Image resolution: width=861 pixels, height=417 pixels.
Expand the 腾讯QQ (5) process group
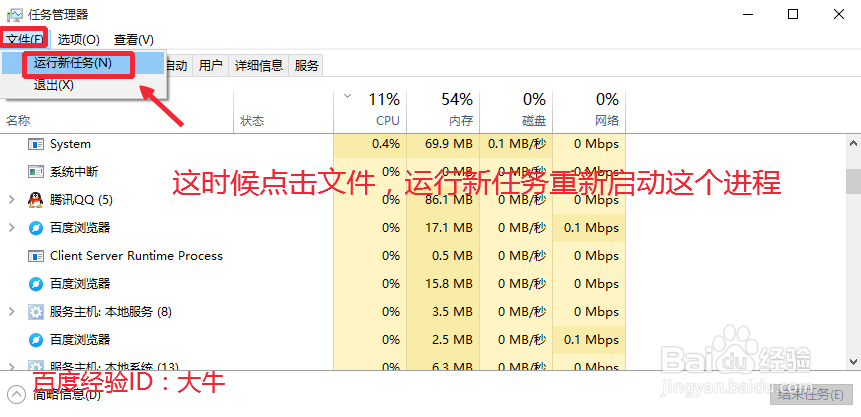coord(12,200)
